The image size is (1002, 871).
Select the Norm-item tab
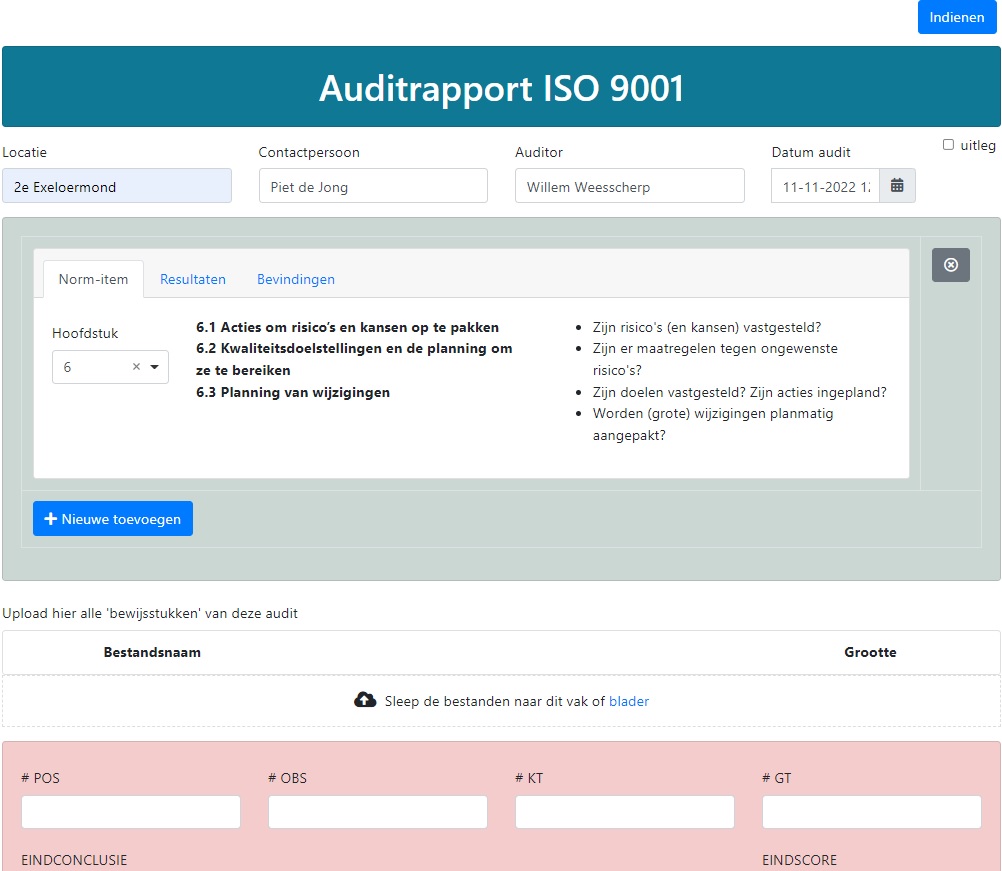(x=93, y=279)
